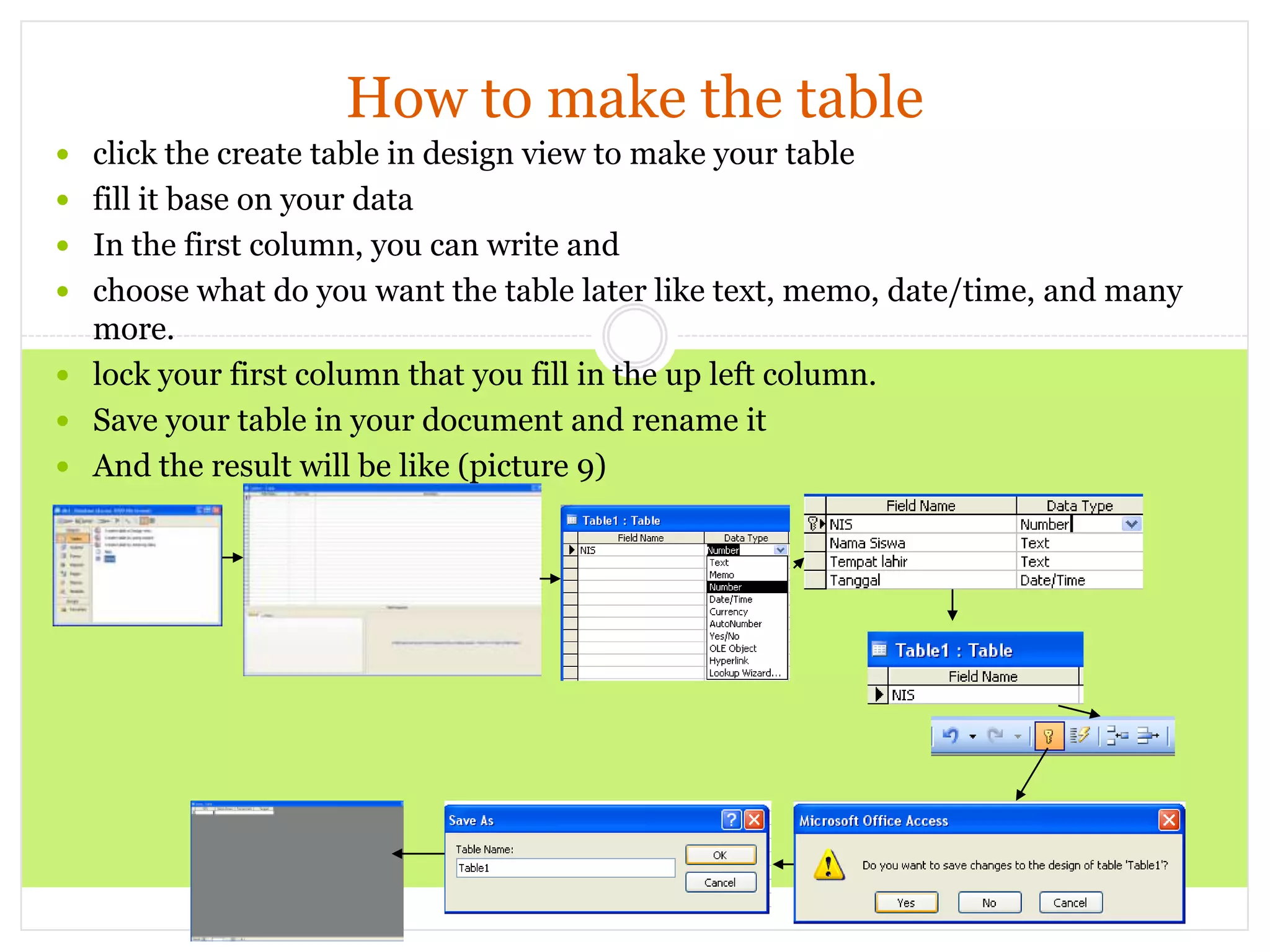Open the Number combo box in Table1
The width and height of the screenshot is (1270, 952).
780,550
